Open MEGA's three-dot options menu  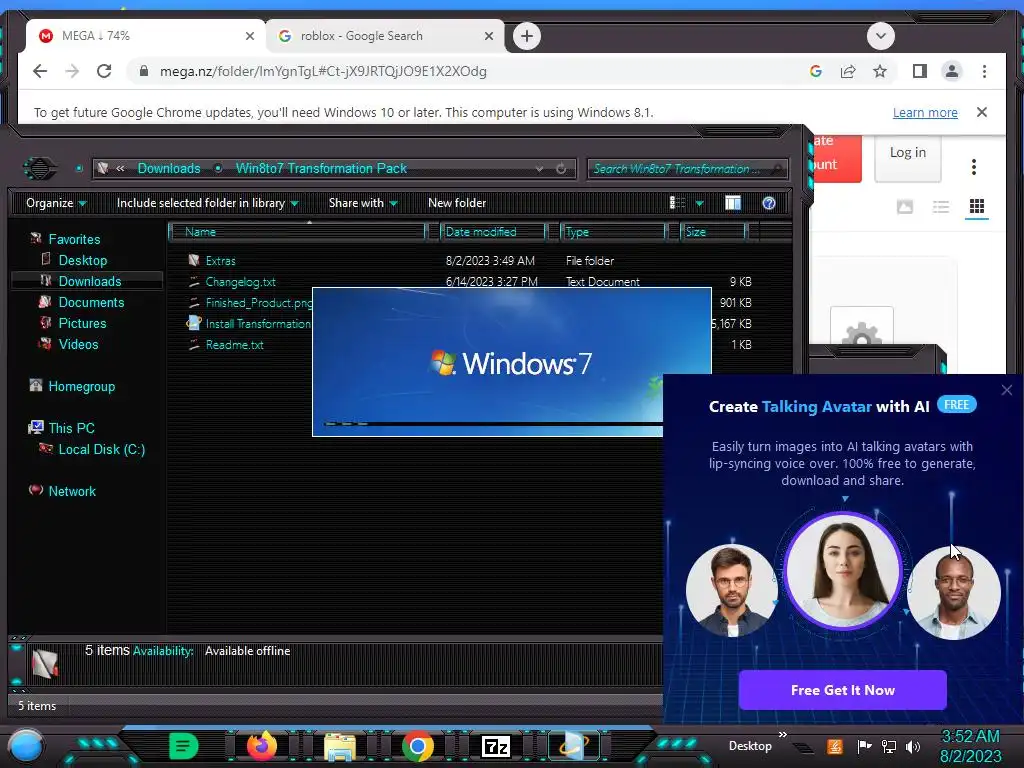tap(974, 167)
